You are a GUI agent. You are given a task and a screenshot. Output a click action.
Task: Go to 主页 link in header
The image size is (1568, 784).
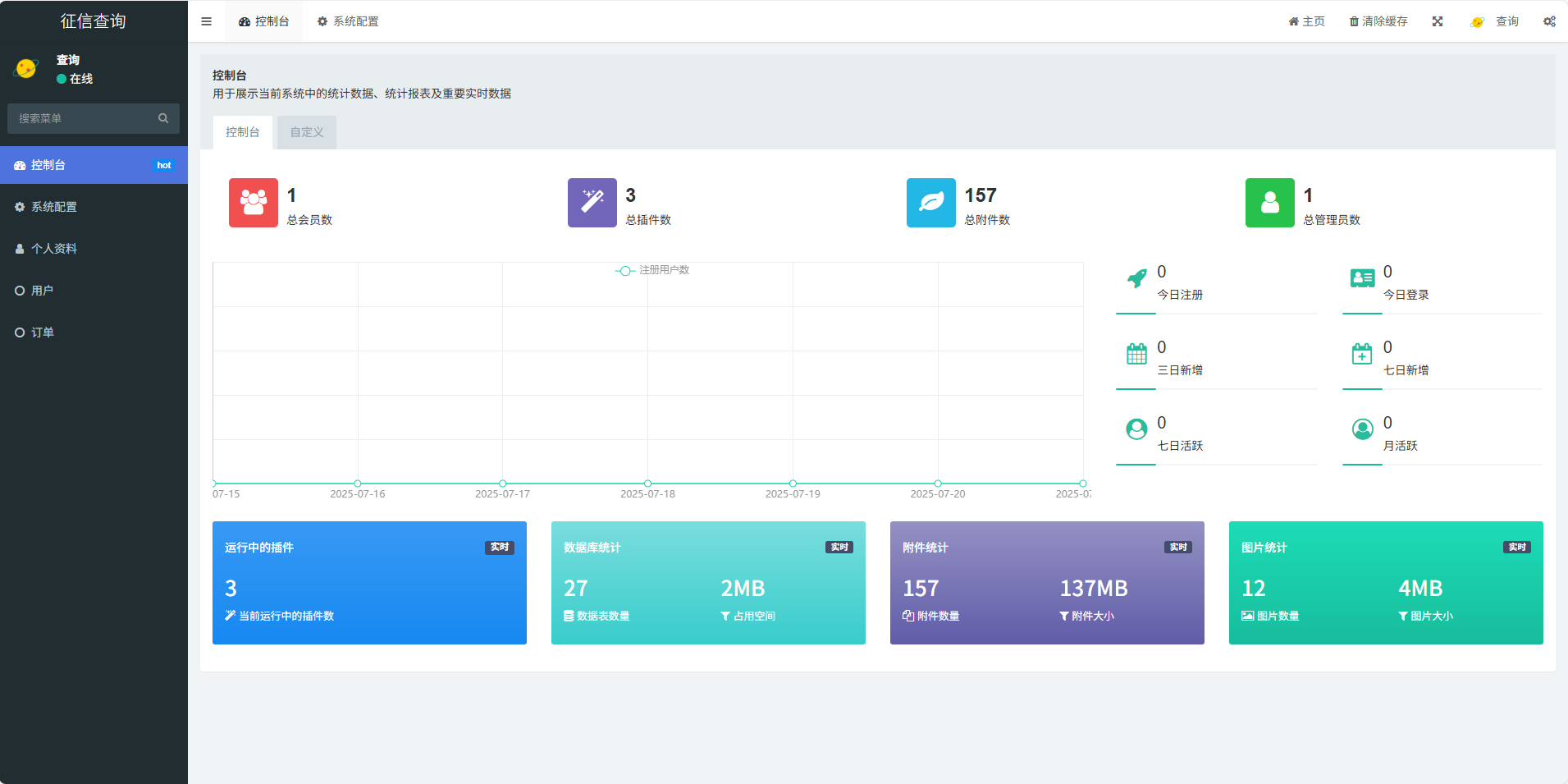pyautogui.click(x=1306, y=21)
